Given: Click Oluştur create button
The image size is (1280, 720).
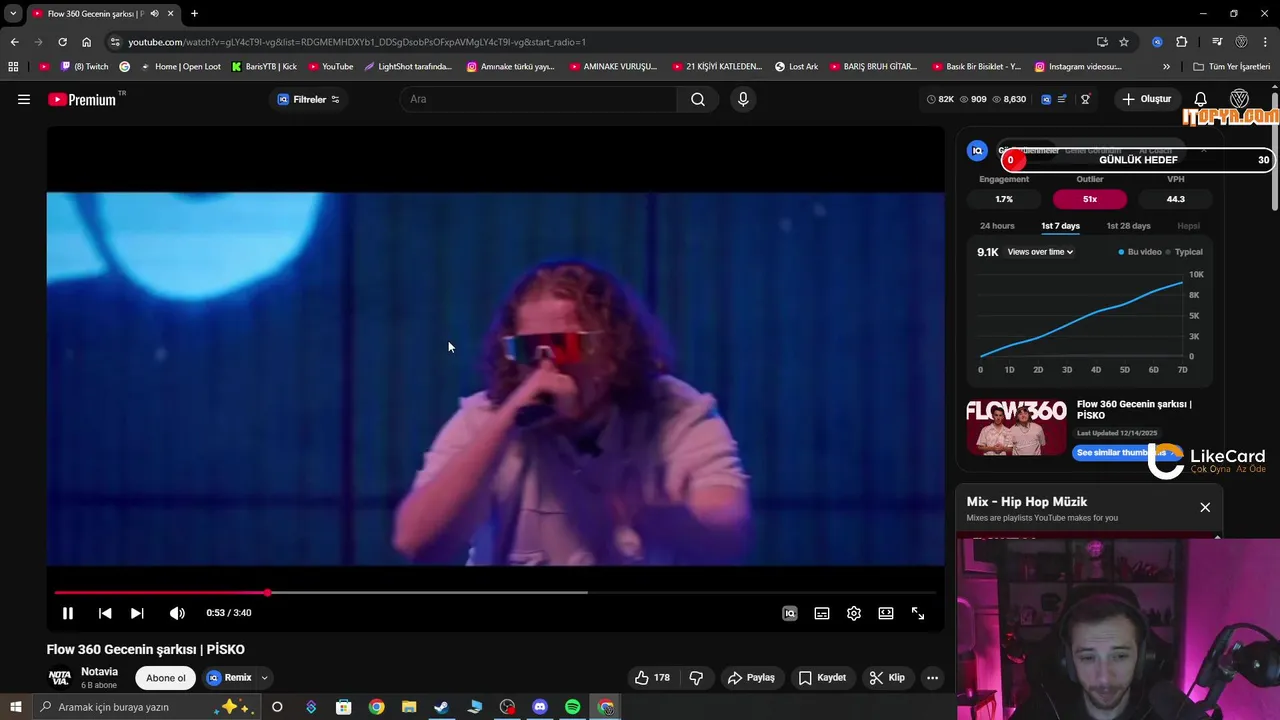Looking at the screenshot, I should [x=1146, y=99].
